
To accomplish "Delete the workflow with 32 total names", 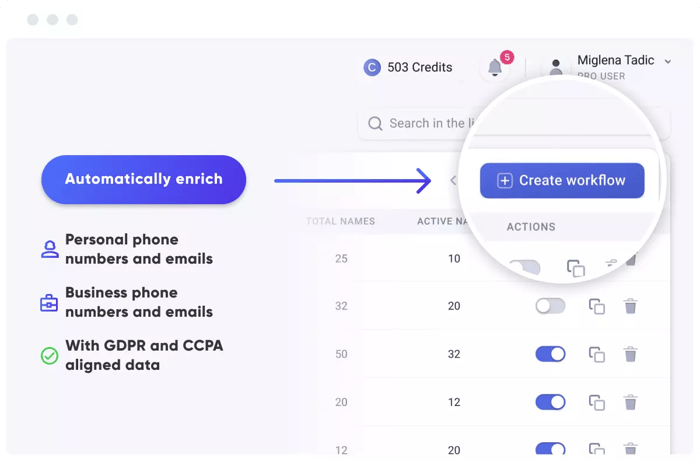I will [631, 306].
